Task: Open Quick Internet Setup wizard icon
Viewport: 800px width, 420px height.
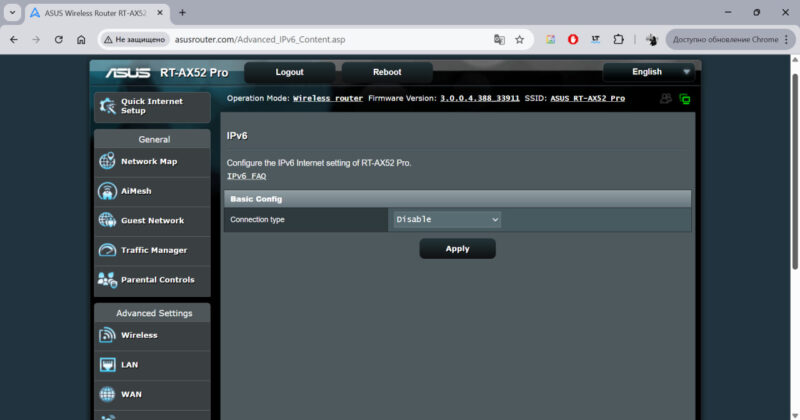Action: pyautogui.click(x=107, y=106)
